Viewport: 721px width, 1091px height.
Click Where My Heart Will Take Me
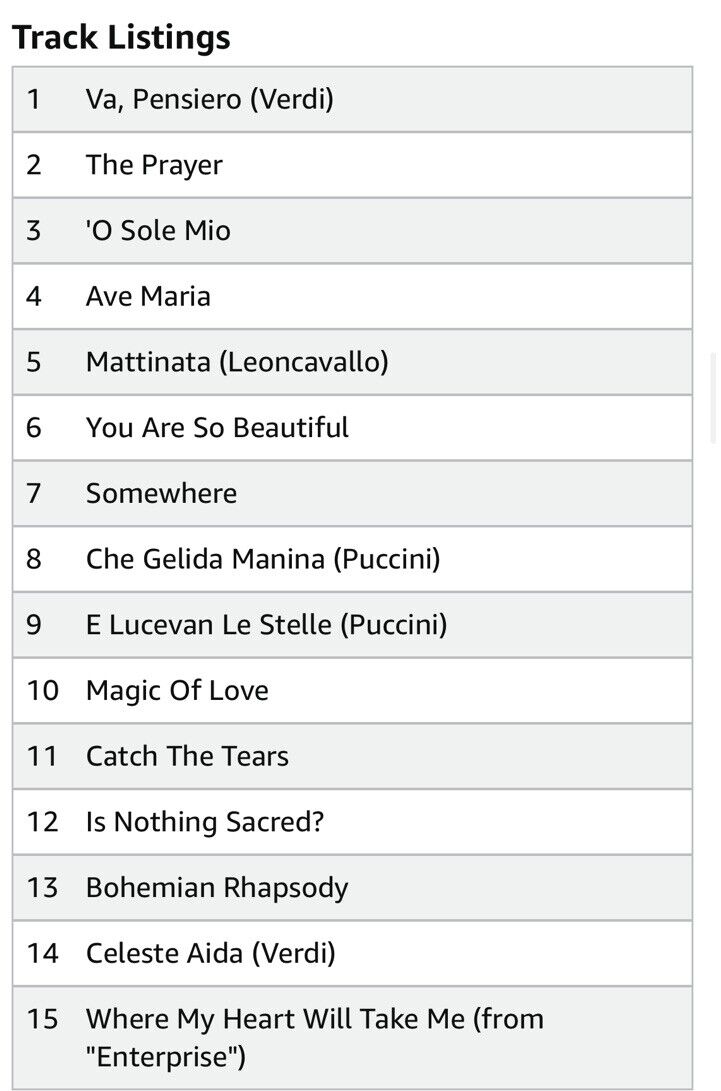tap(352, 1038)
